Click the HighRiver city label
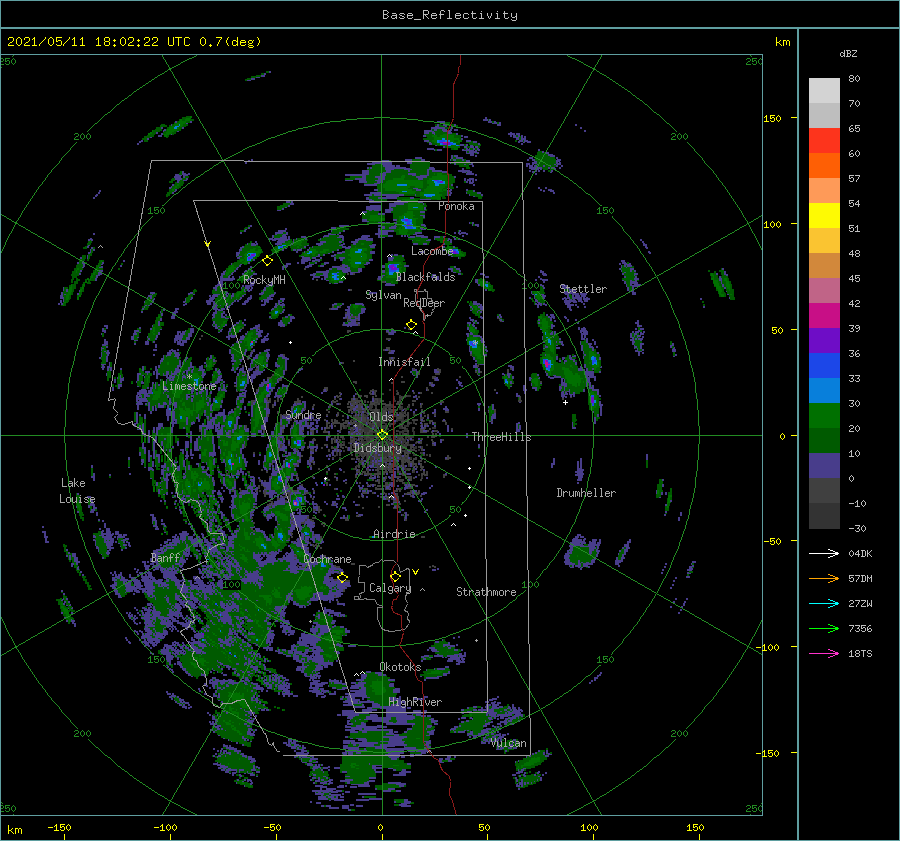Screen dimensions: 900x841 point(415,702)
